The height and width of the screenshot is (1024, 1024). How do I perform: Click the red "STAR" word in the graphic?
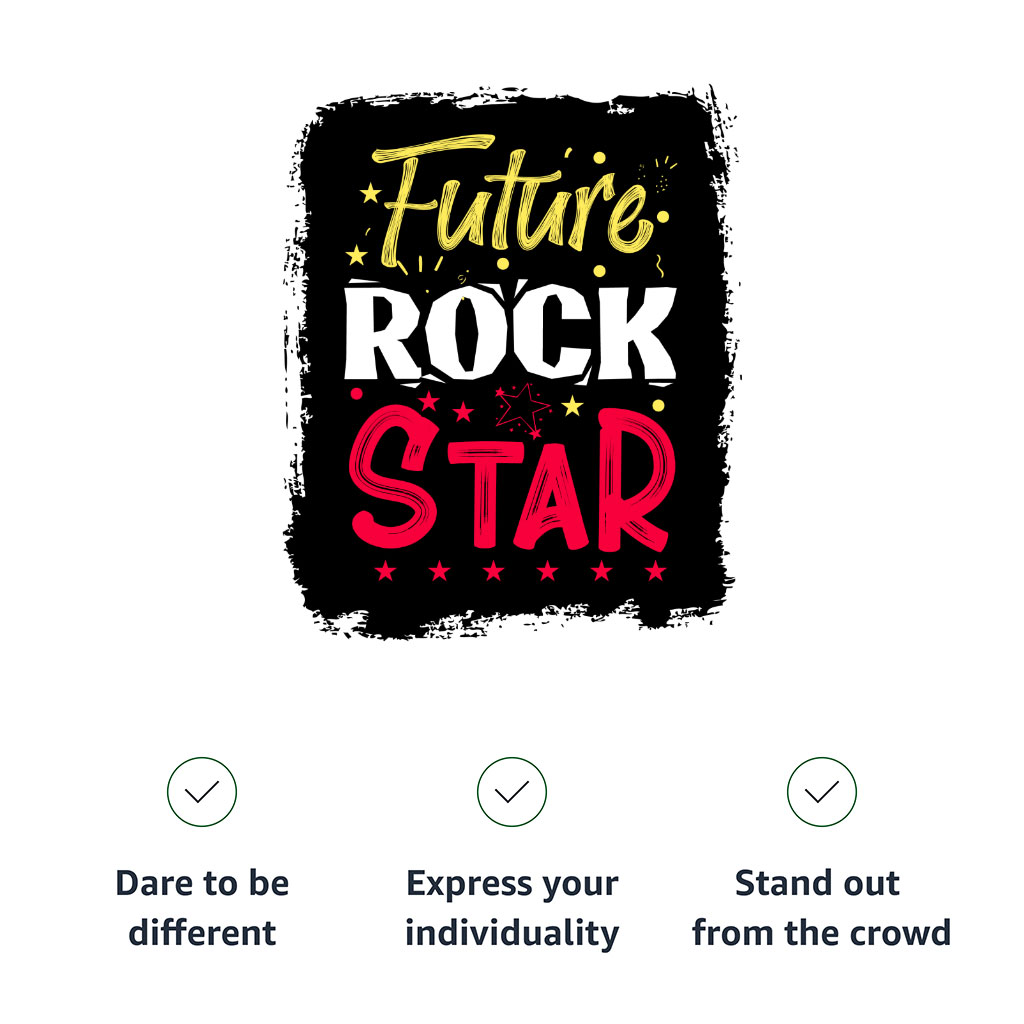[x=508, y=482]
